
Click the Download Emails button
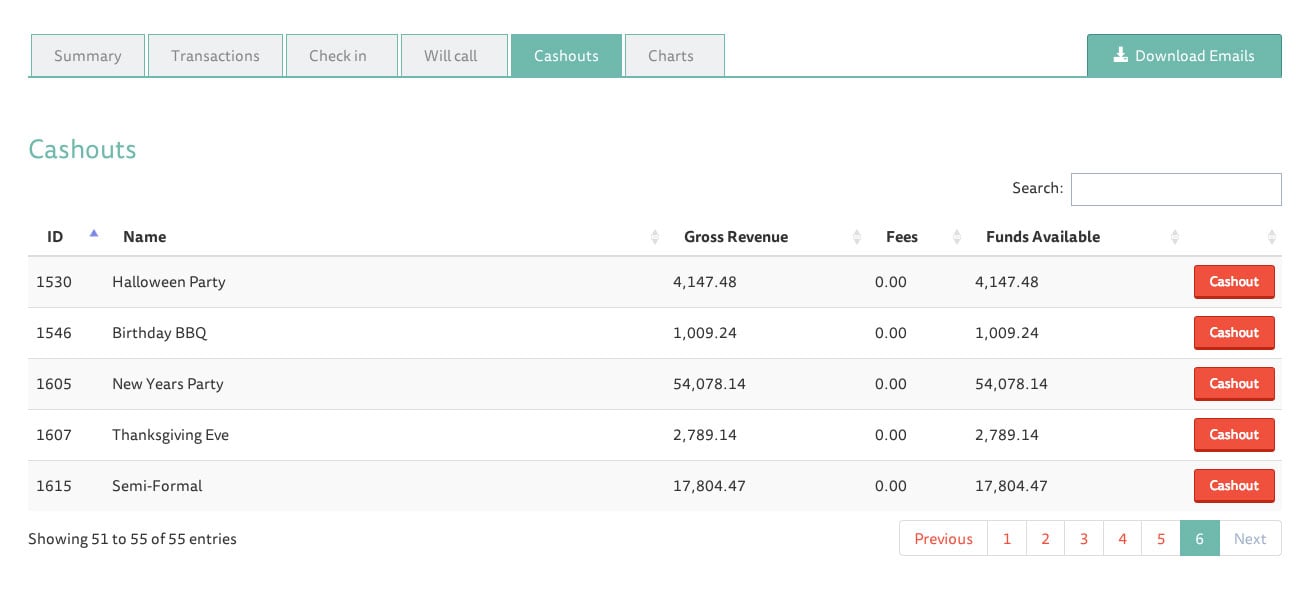click(1184, 56)
